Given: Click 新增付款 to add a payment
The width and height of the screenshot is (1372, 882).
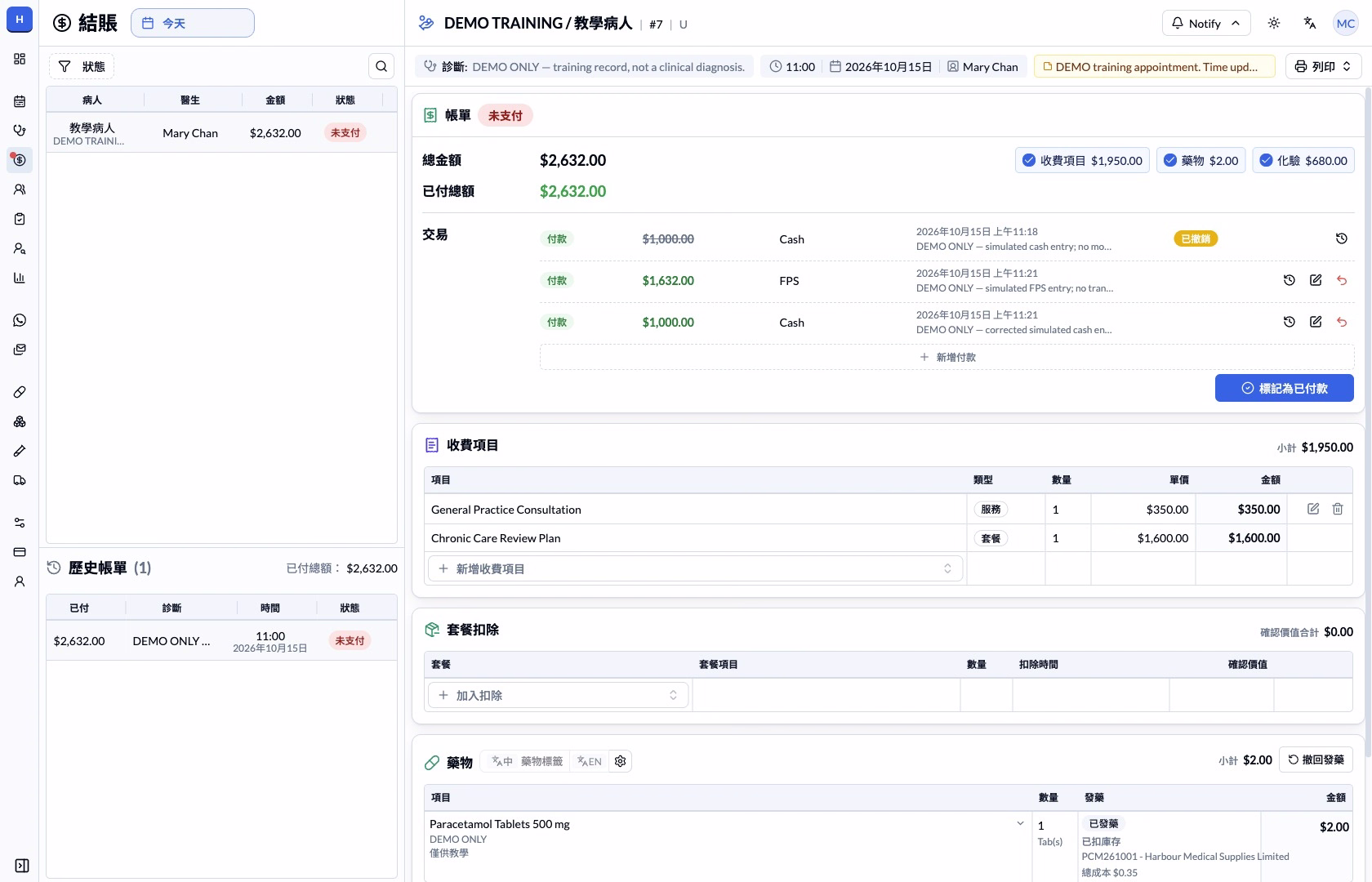Looking at the screenshot, I should pyautogui.click(x=947, y=357).
